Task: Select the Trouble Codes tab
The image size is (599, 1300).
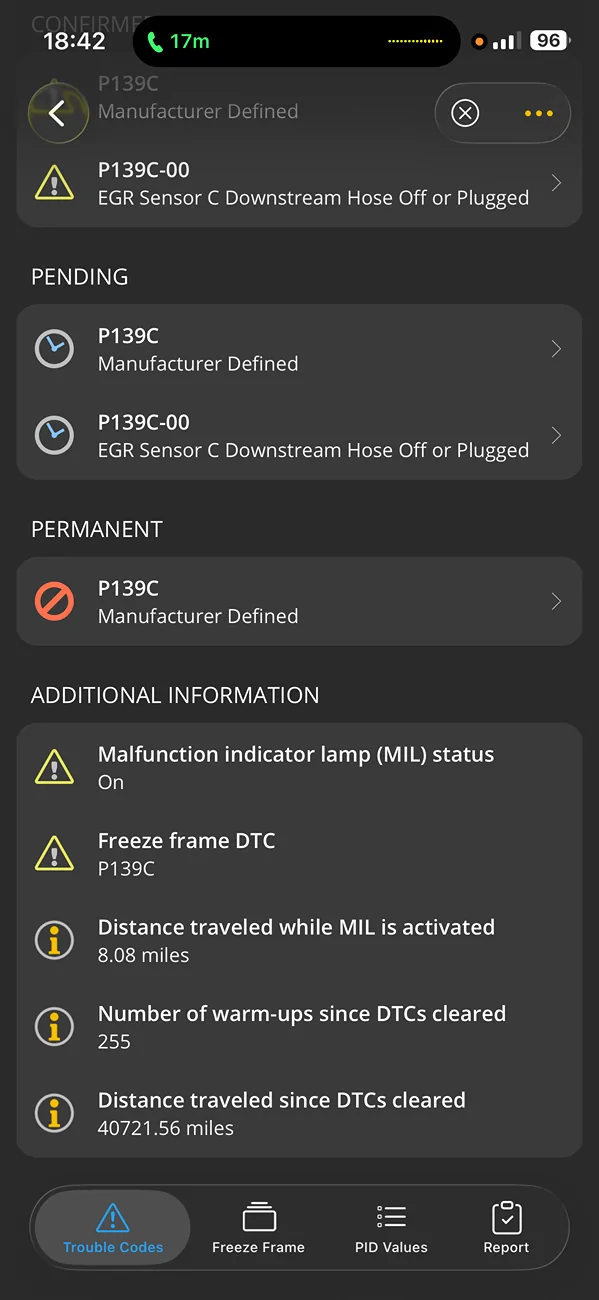Action: (x=113, y=1227)
